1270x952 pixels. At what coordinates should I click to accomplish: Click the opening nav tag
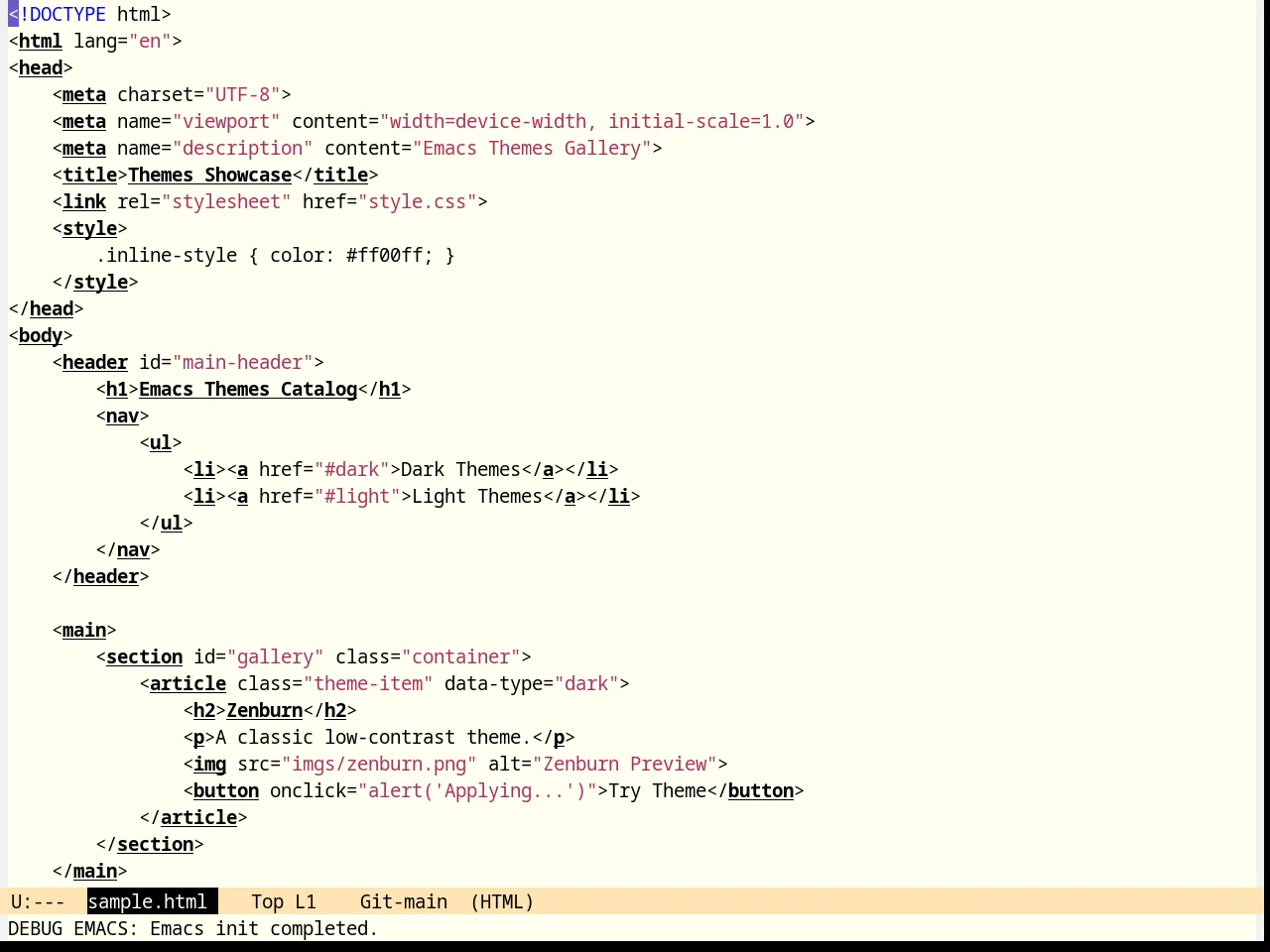pyautogui.click(x=122, y=416)
